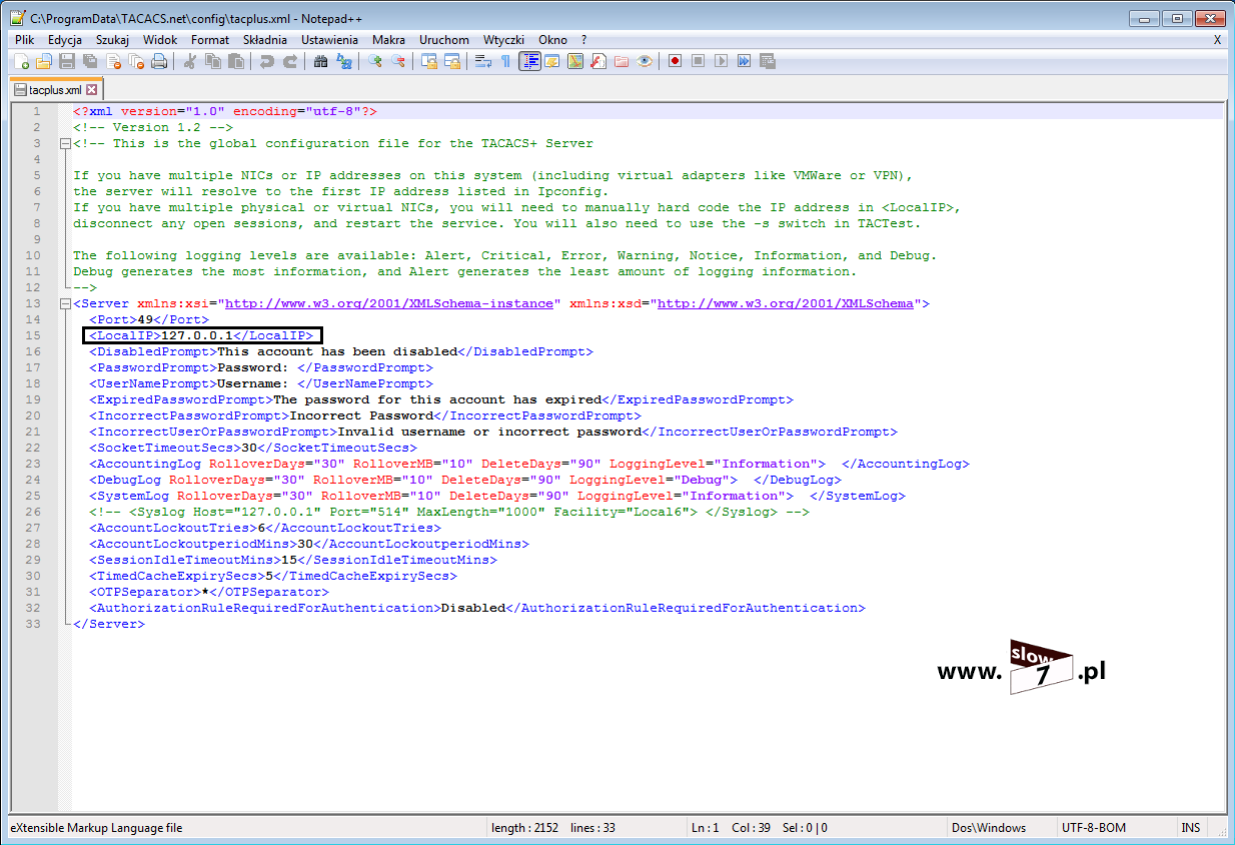Open the Składnia menu
The height and width of the screenshot is (845, 1235).
coord(265,40)
